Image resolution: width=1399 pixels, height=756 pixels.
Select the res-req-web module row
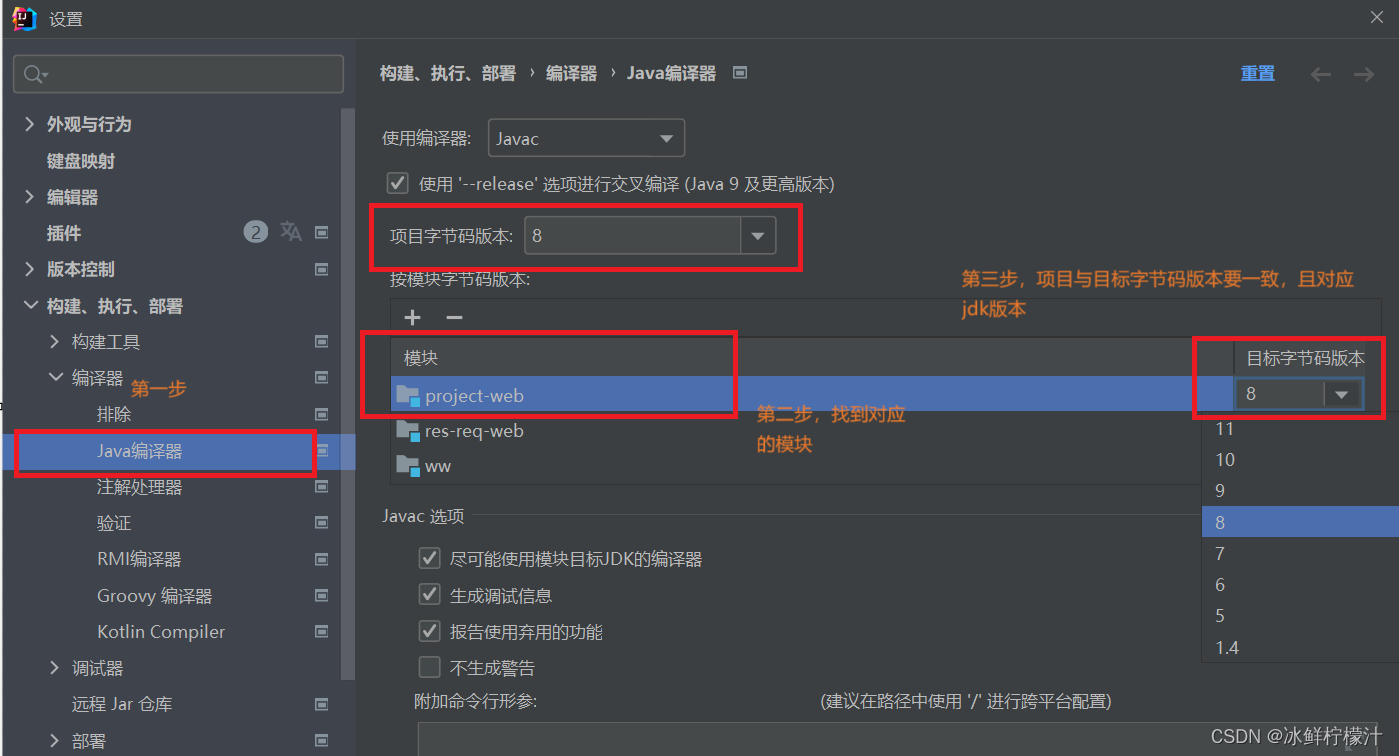coord(796,431)
